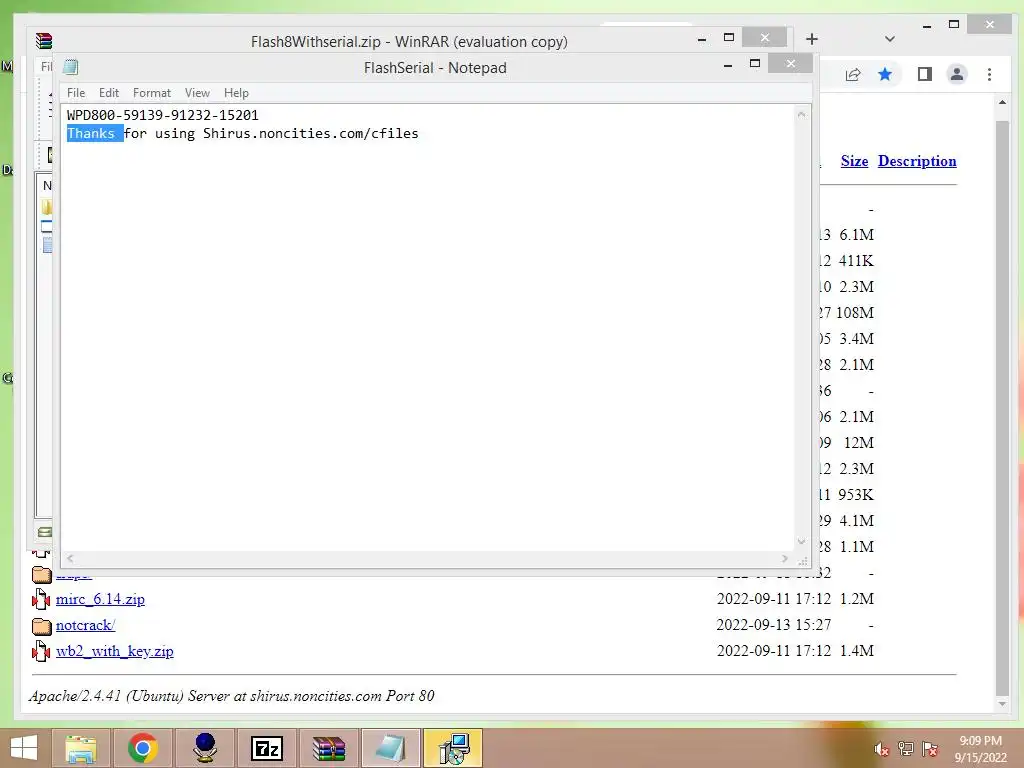Viewport: 1024px width, 768px height.
Task: Click the Notepad title bar icon
Action: pos(71,67)
